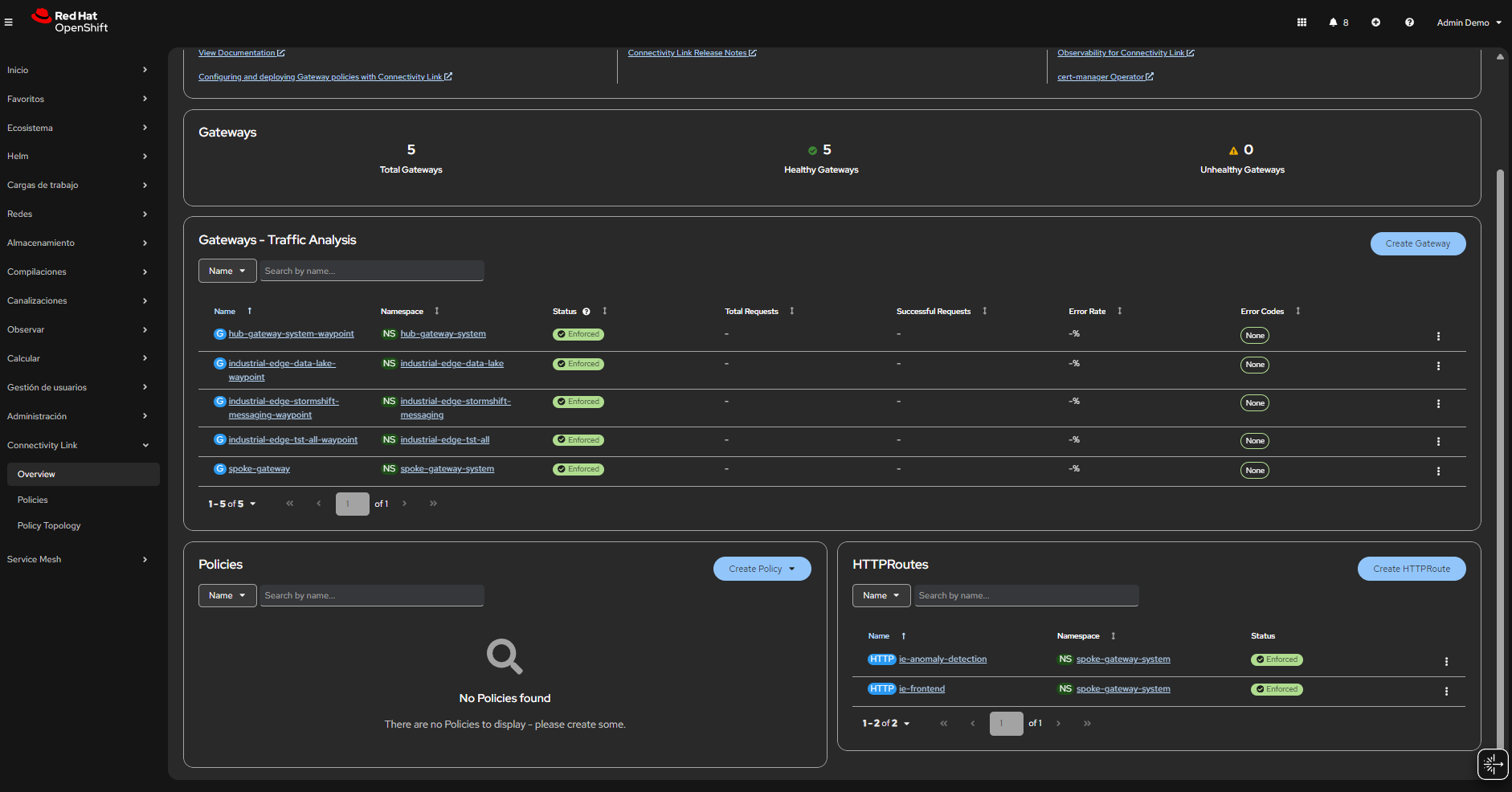Open cert-manager Operator link
The height and width of the screenshot is (792, 1512).
(1105, 77)
